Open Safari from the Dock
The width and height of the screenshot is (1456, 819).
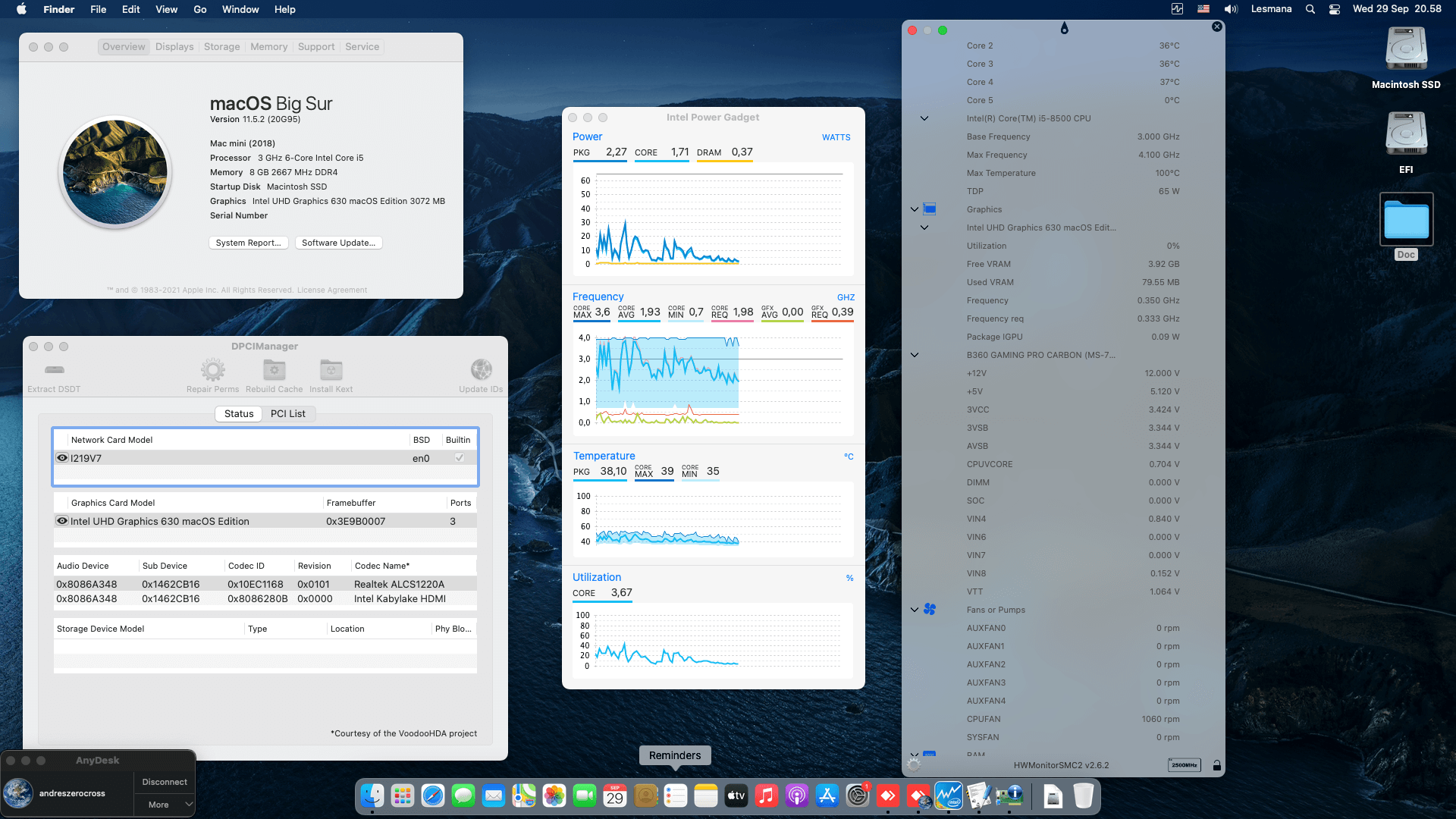point(432,795)
